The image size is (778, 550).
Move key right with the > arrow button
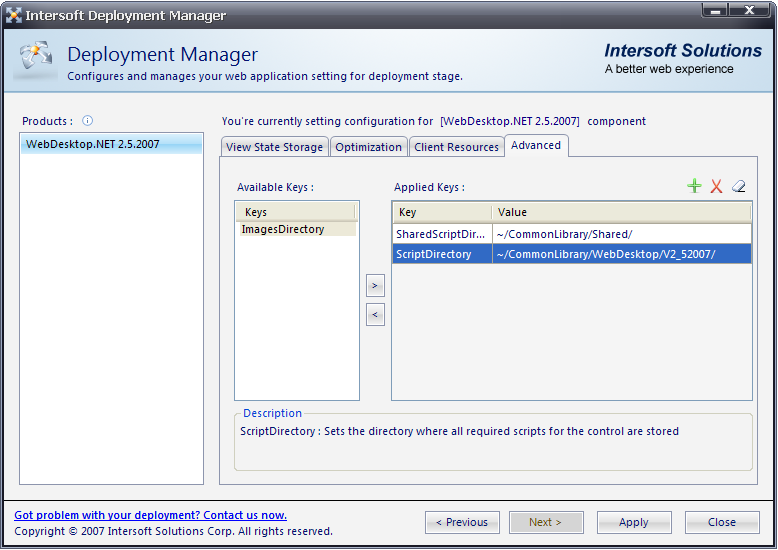pyautogui.click(x=375, y=286)
